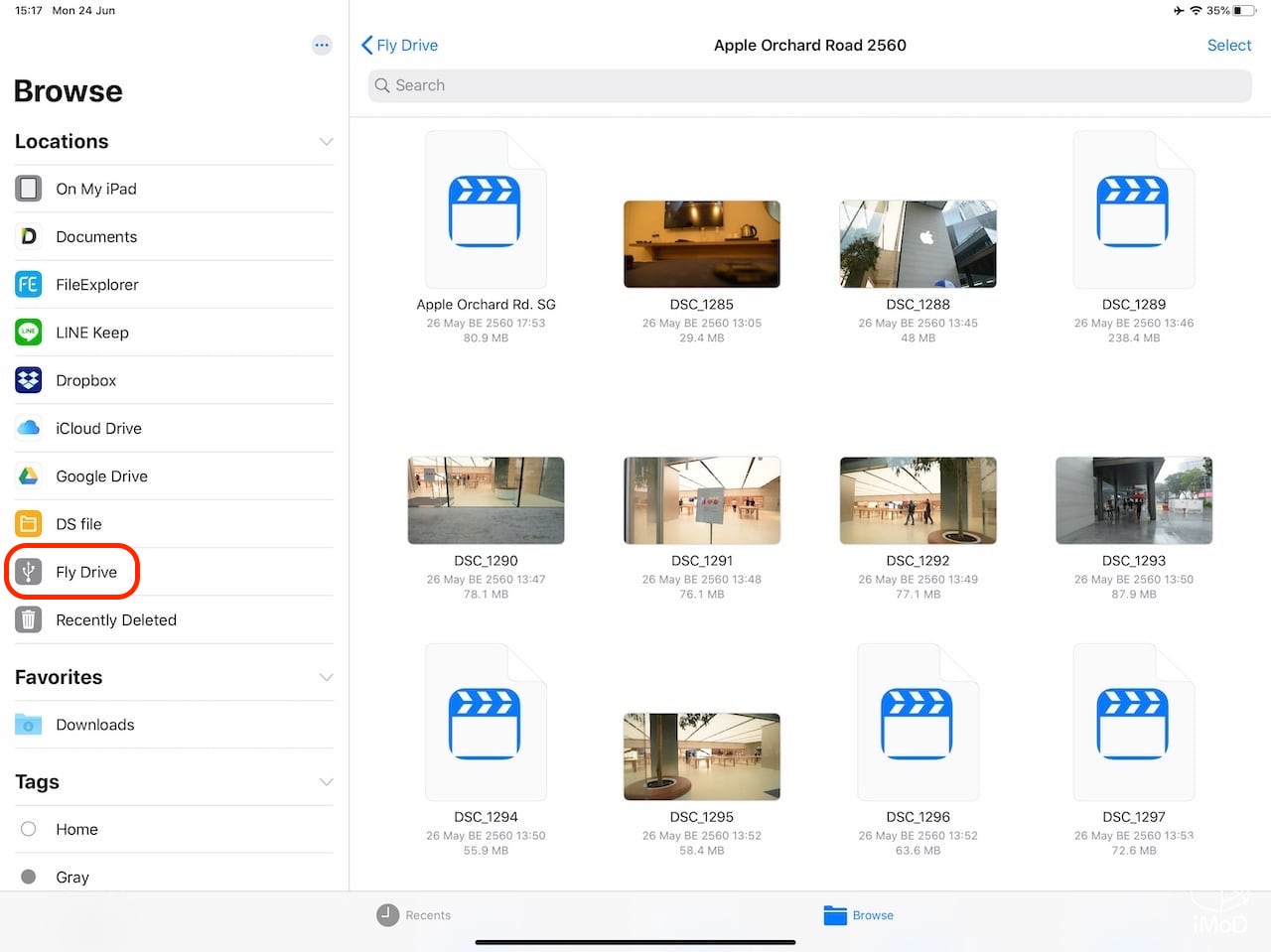1271x952 pixels.
Task: Open Google Drive from the sidebar
Action: (x=101, y=476)
